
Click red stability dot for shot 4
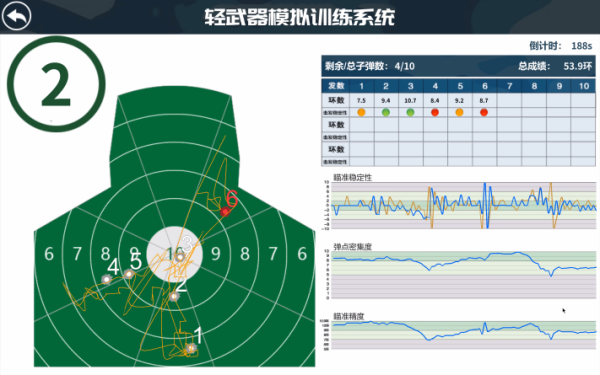435,112
